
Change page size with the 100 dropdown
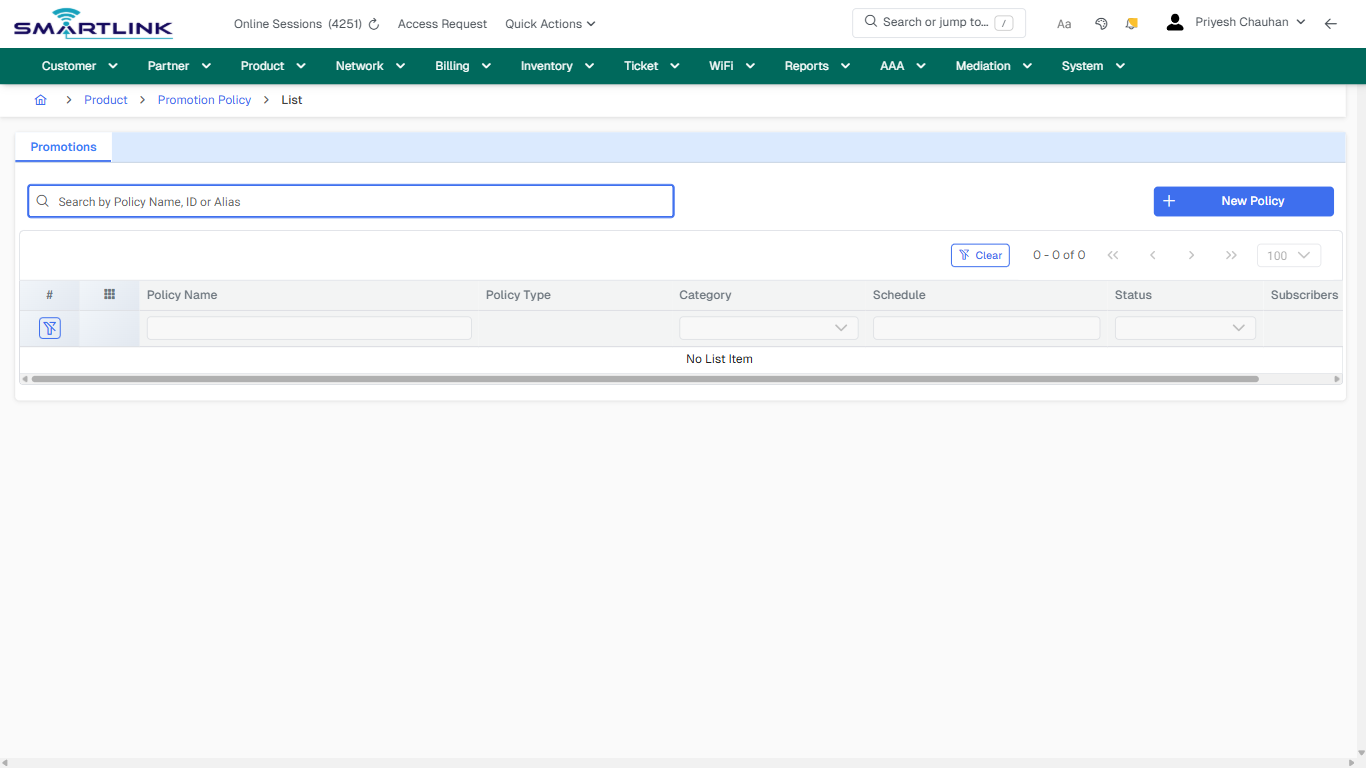coord(1288,255)
